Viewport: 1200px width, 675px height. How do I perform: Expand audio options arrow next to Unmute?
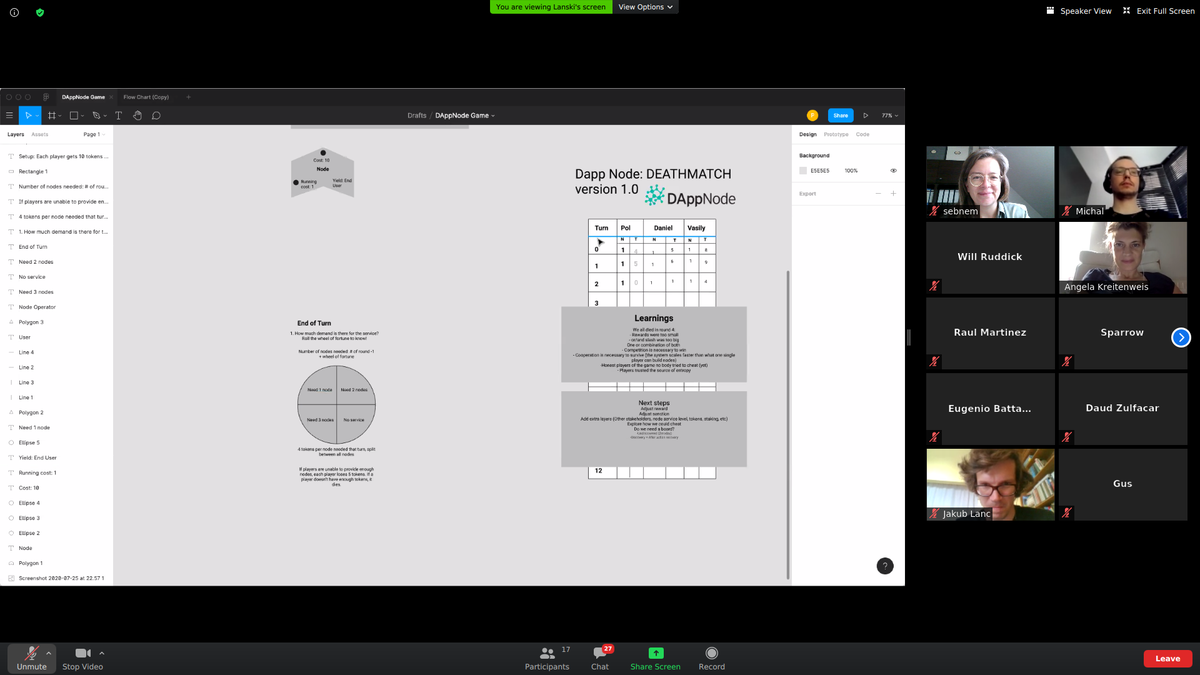(49, 653)
